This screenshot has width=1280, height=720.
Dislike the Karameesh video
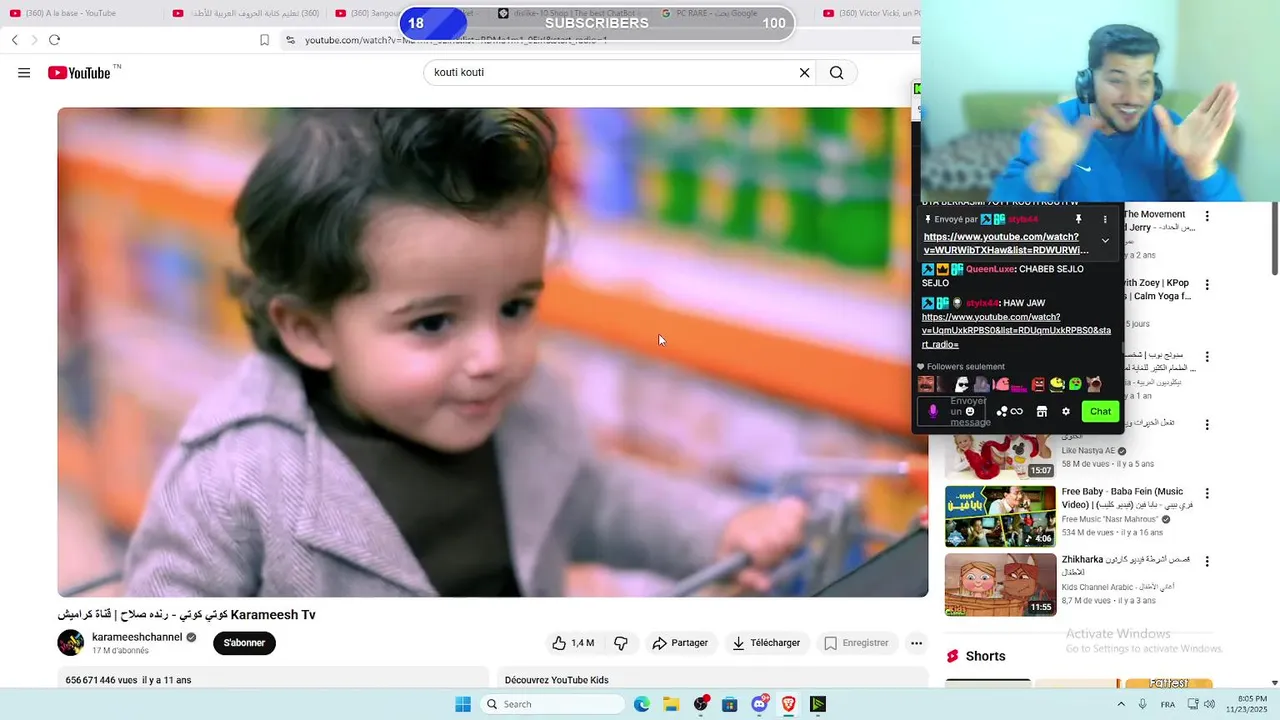click(621, 643)
